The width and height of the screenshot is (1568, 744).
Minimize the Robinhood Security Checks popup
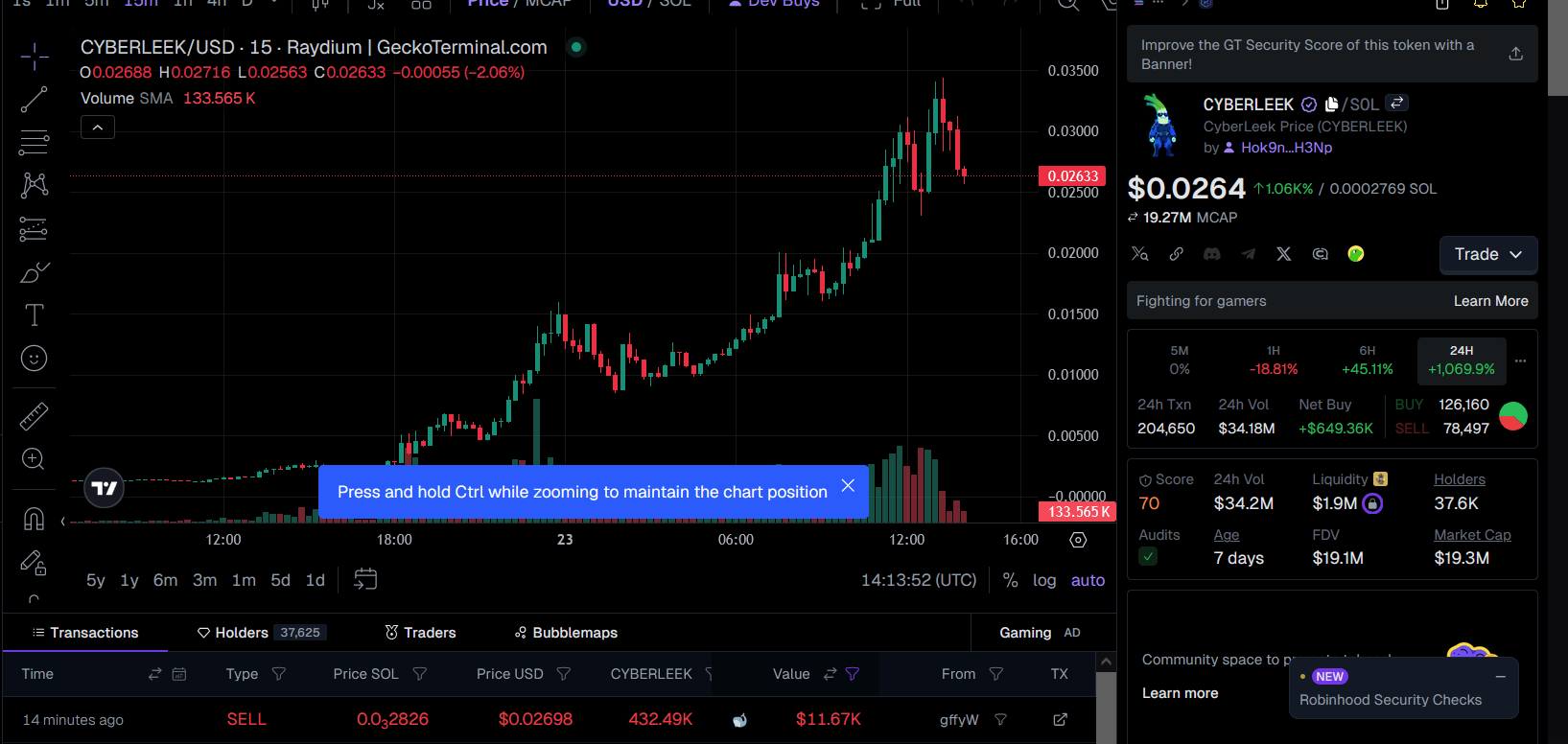[x=1501, y=677]
